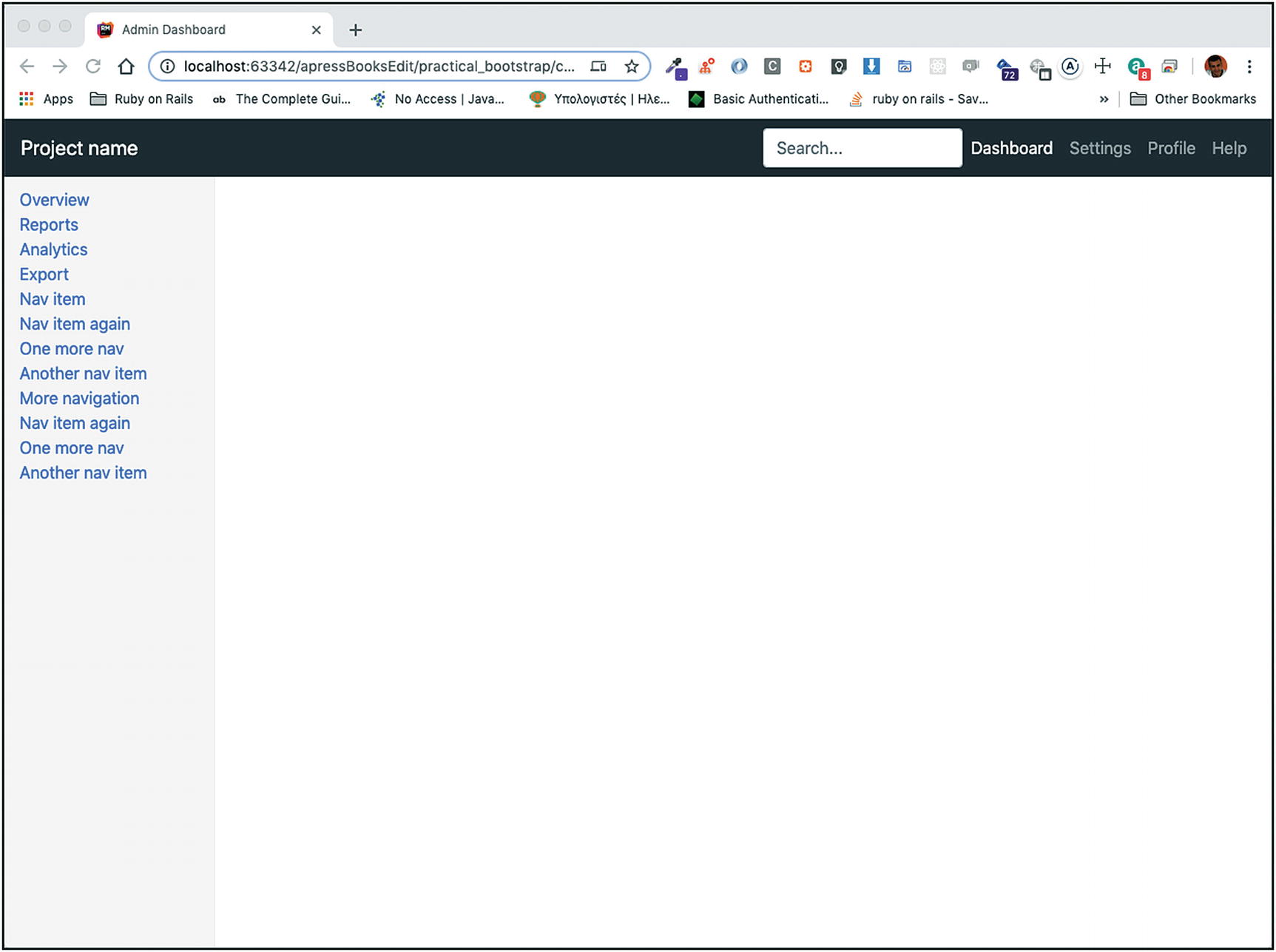
Task: Click the bookmark star icon
Action: tap(631, 67)
